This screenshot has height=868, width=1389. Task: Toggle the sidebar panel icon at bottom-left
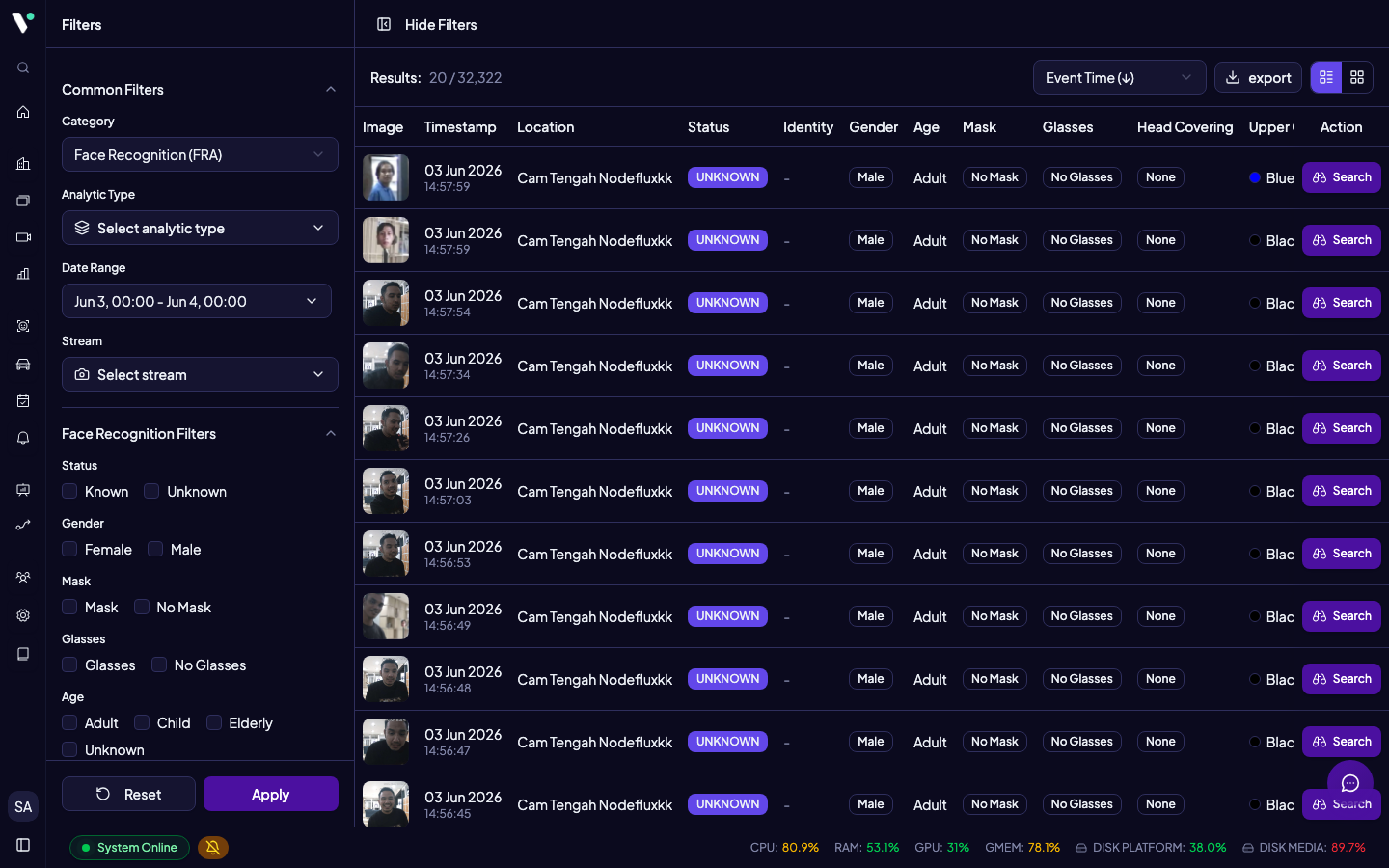[23, 845]
